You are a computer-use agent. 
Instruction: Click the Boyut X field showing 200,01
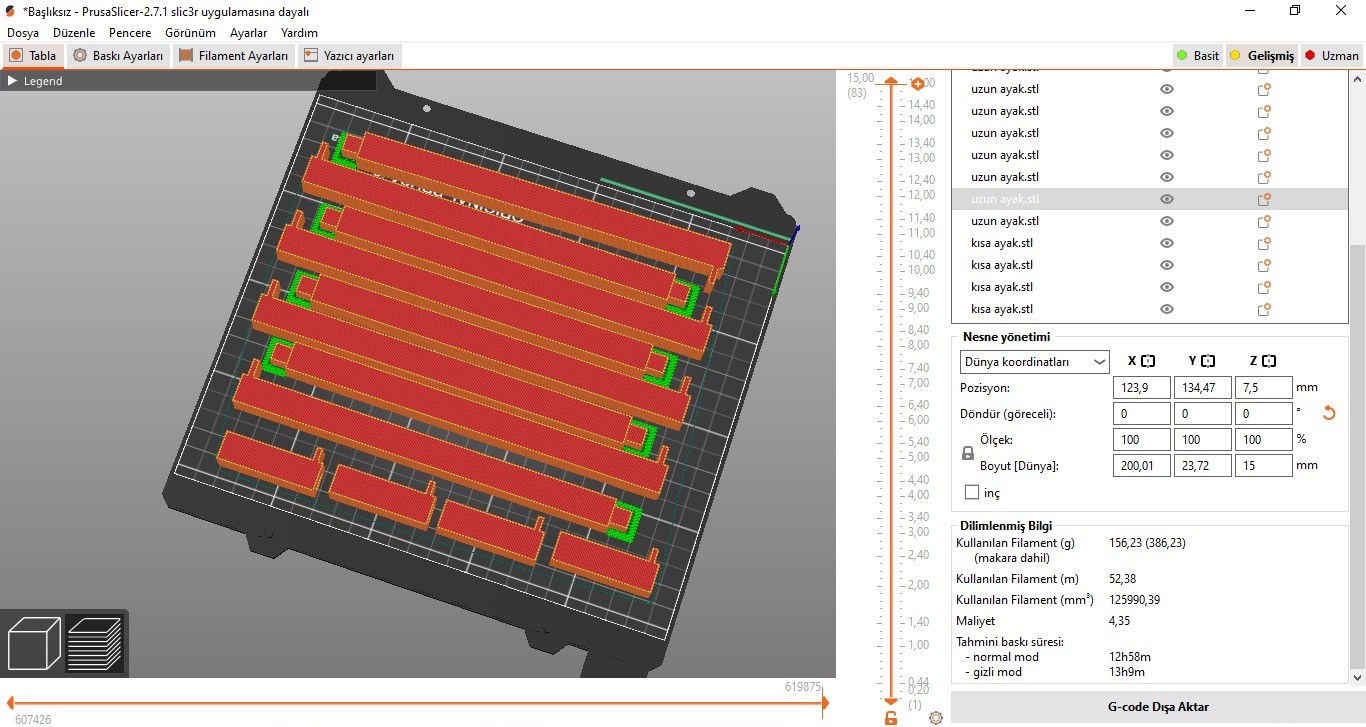click(x=1141, y=465)
